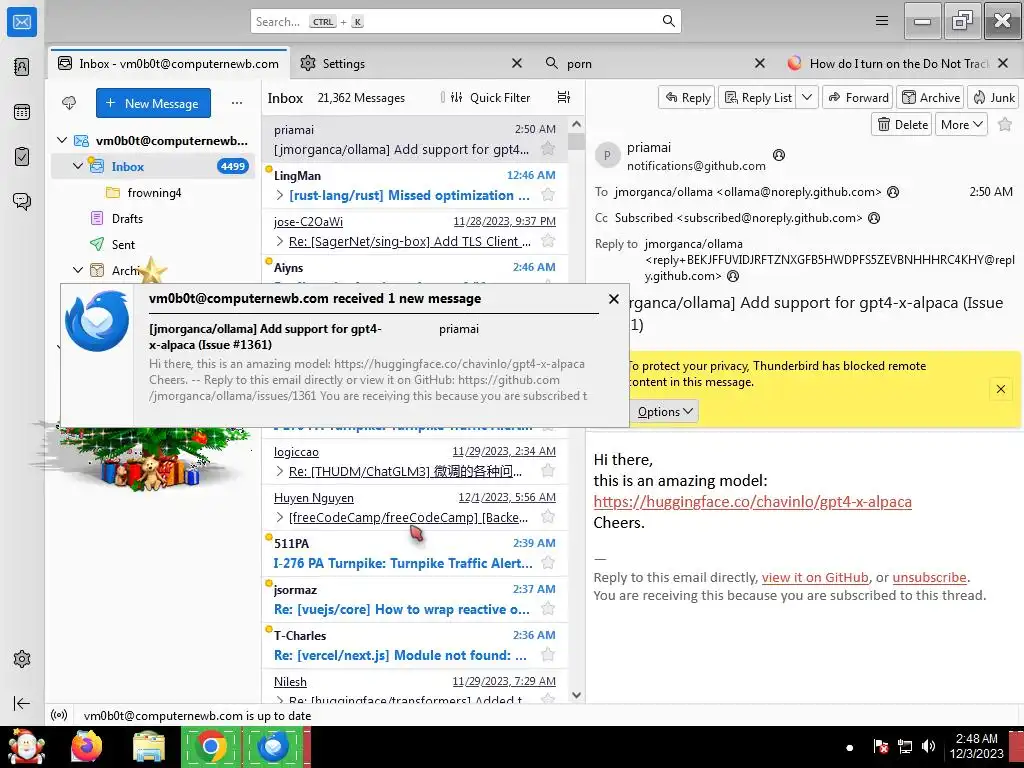
Task: Star the LingMan rust-lang message
Action: coord(548,195)
